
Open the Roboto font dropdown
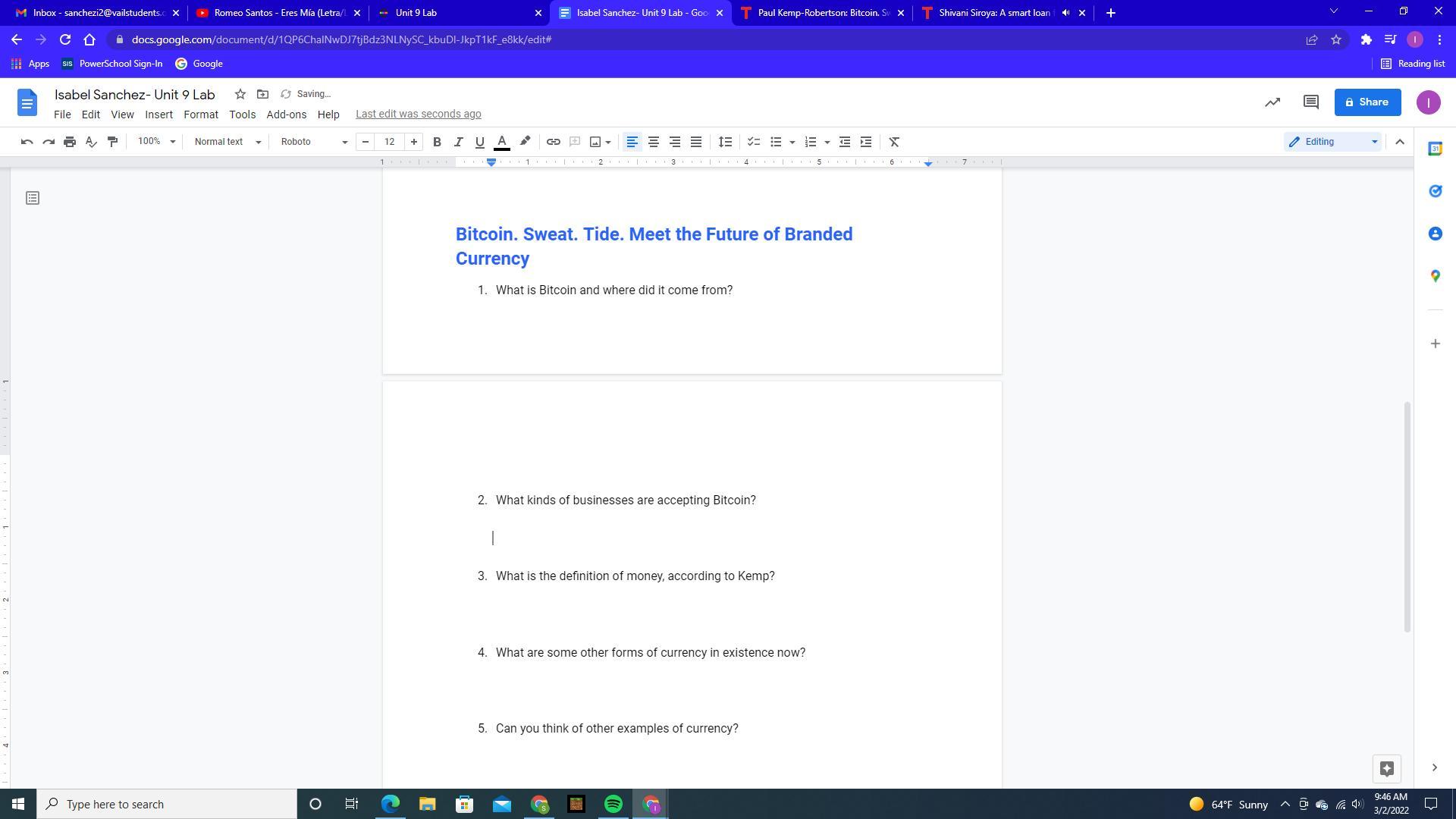313,142
